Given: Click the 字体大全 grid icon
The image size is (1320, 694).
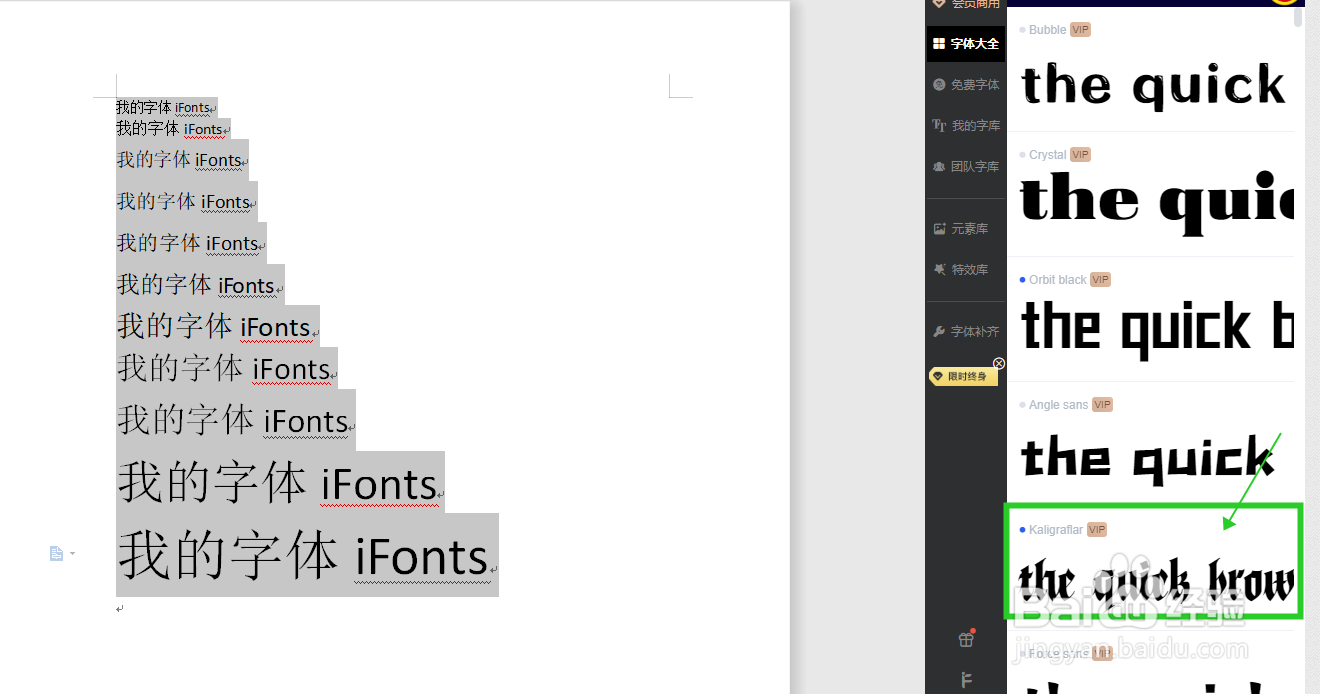Looking at the screenshot, I should tap(939, 44).
